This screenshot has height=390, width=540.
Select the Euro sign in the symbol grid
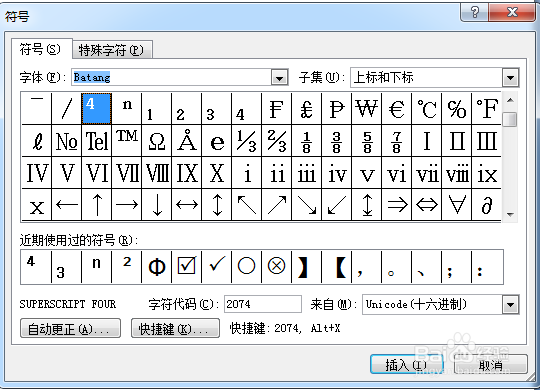[x=396, y=109]
